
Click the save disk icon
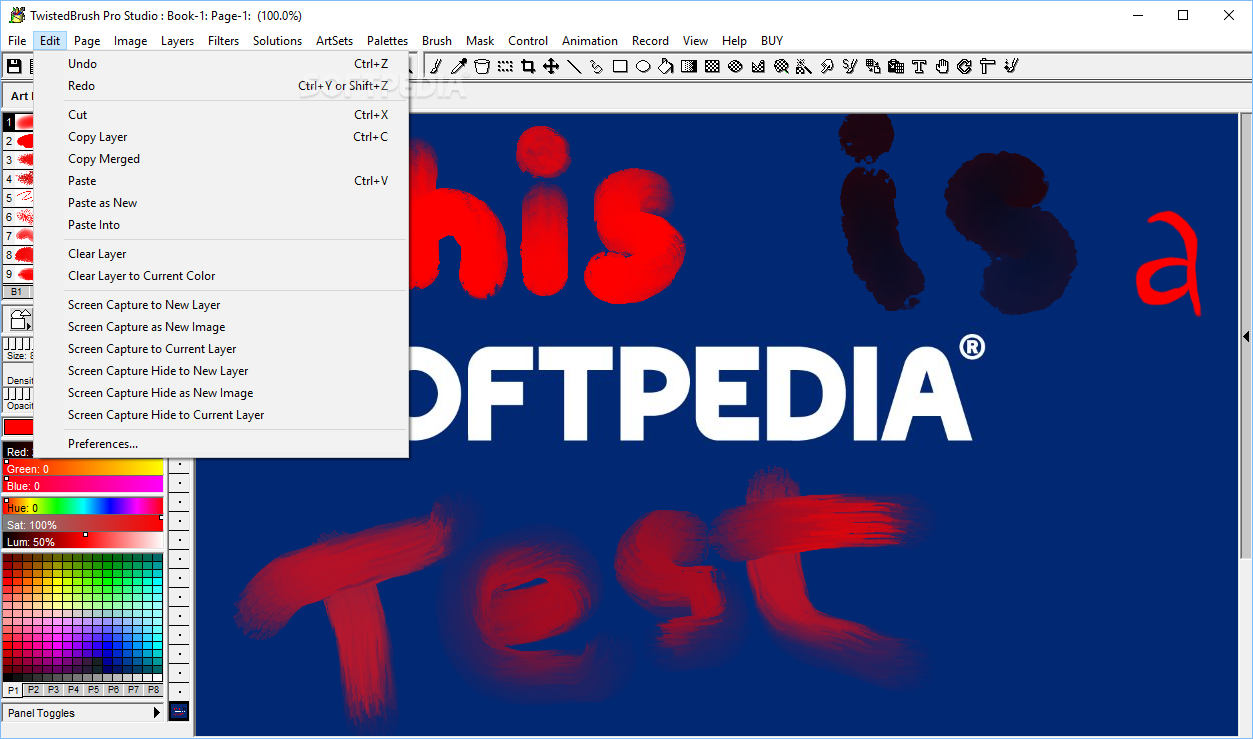click(x=14, y=66)
